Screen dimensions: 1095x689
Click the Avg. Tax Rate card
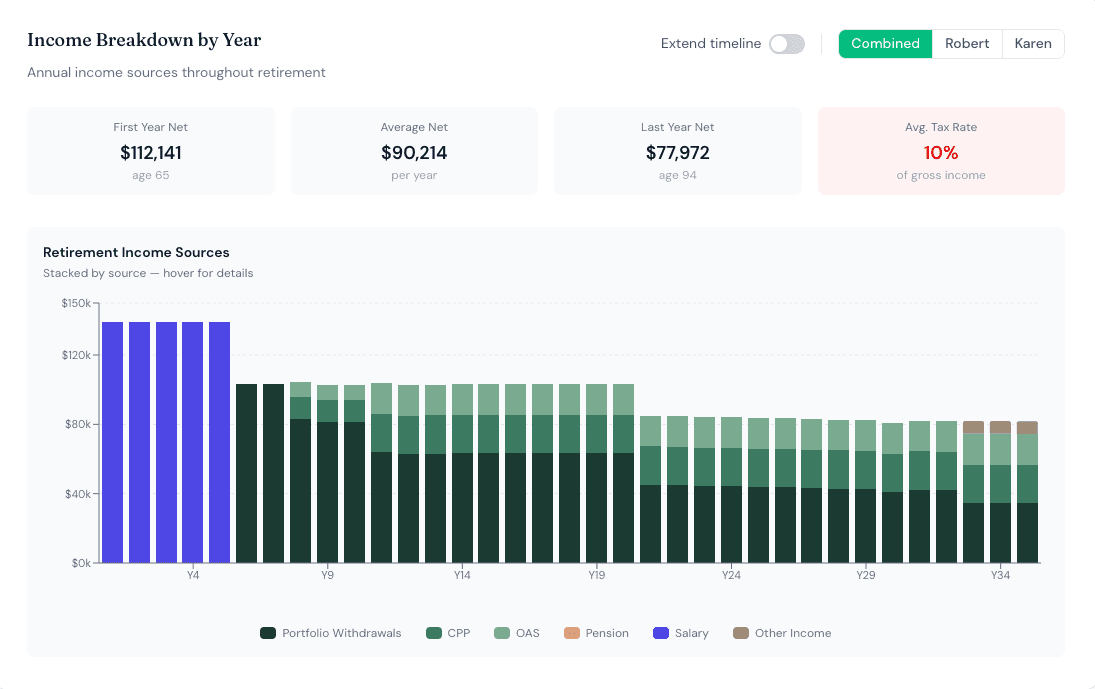[x=941, y=151]
